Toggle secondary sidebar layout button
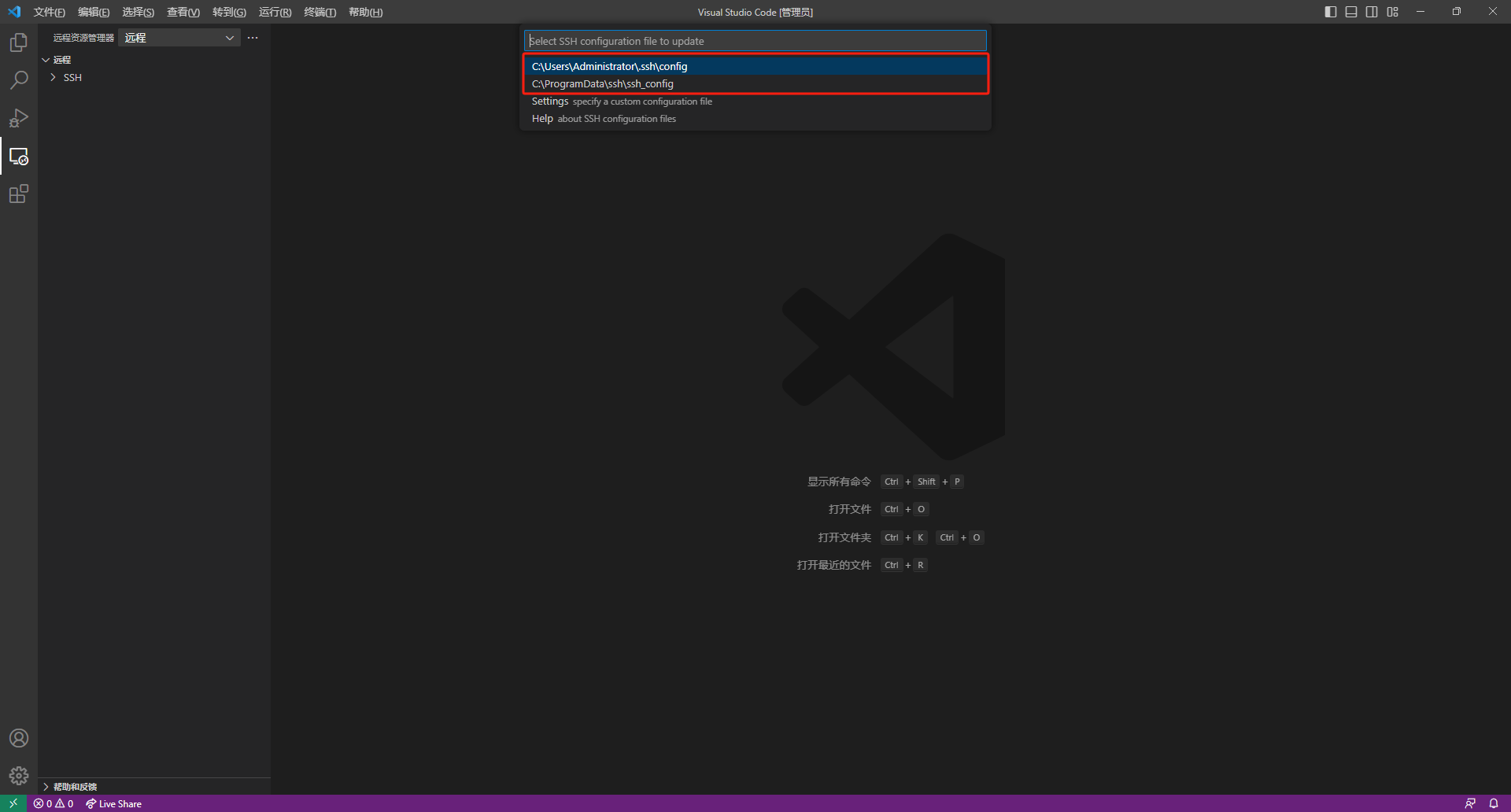Image resolution: width=1511 pixels, height=812 pixels. click(x=1372, y=12)
